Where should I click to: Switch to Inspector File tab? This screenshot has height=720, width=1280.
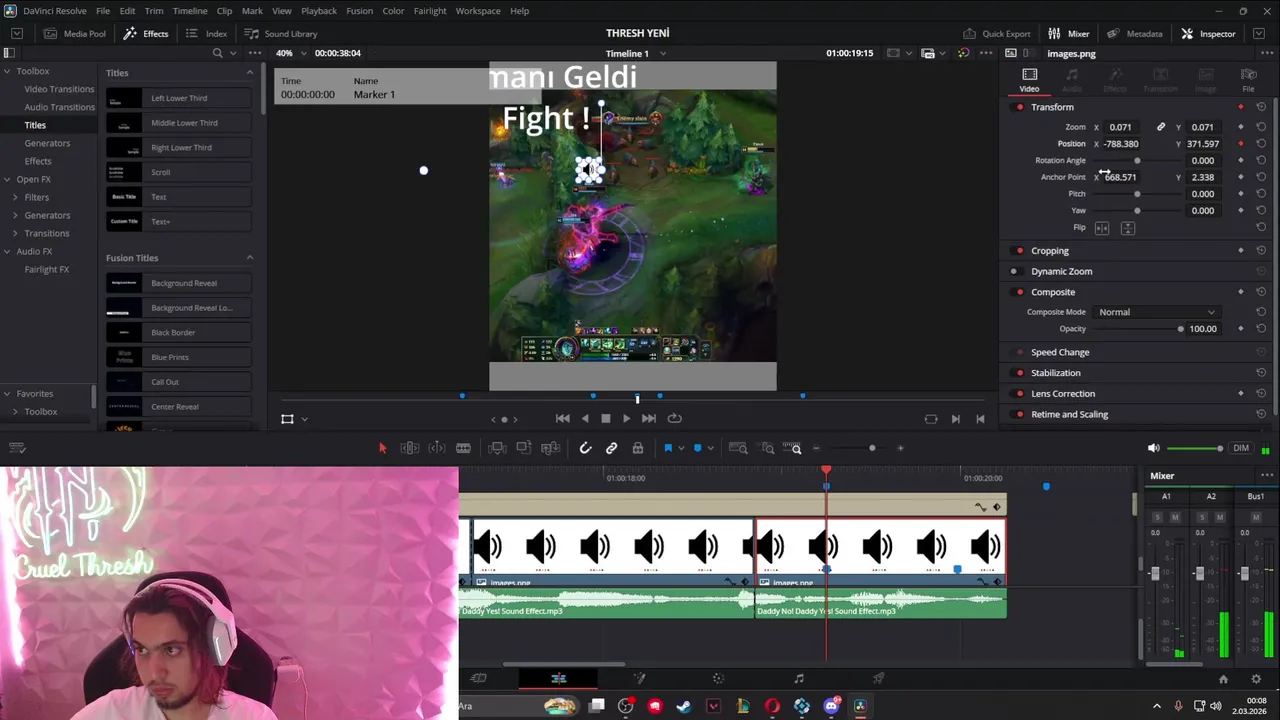tap(1248, 80)
